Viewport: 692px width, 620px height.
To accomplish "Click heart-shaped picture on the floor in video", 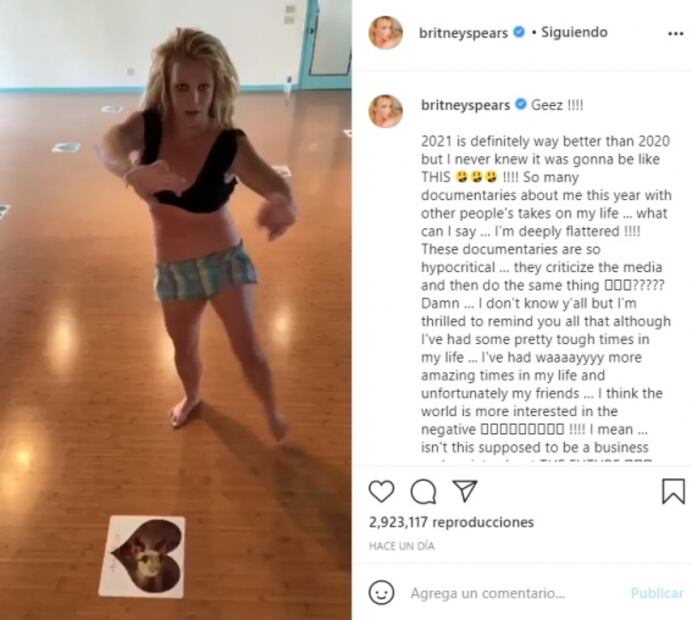I will click(143, 557).
